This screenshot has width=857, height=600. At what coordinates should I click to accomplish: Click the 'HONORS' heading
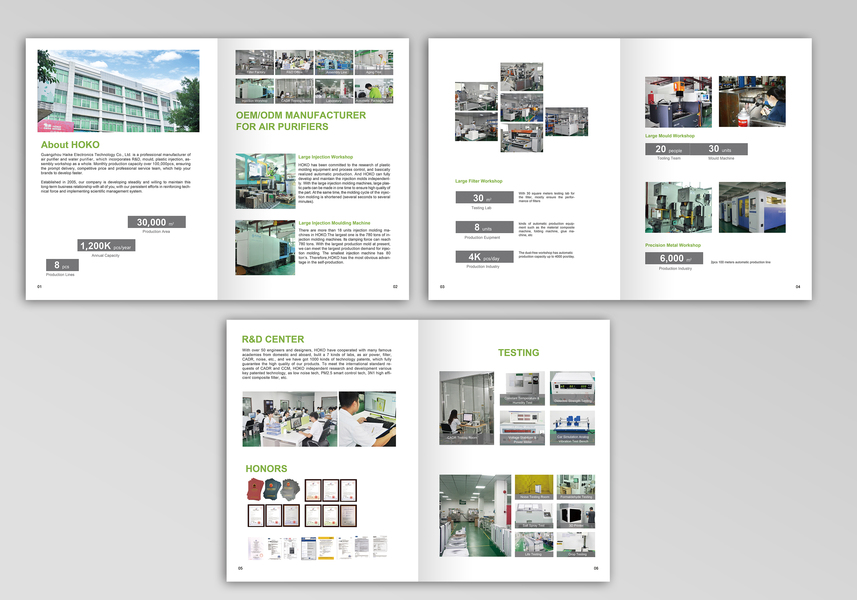(x=266, y=469)
